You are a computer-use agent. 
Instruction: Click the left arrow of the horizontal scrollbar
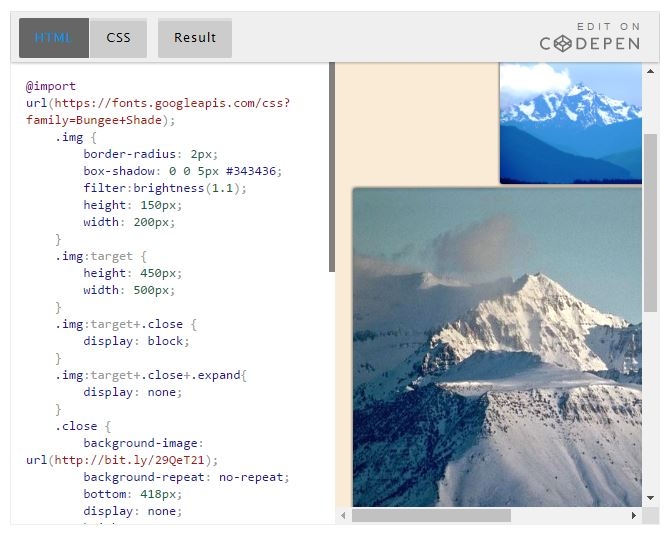[x=344, y=516]
